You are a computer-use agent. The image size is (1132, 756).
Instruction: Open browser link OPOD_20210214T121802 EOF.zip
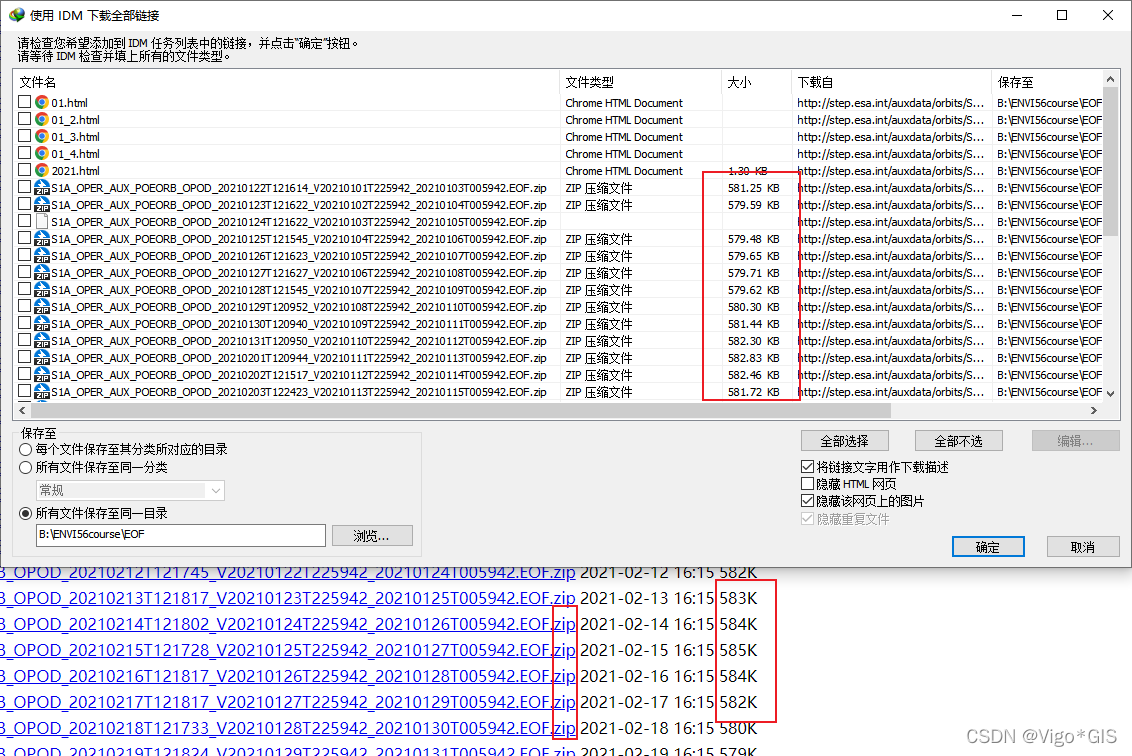tap(287, 624)
